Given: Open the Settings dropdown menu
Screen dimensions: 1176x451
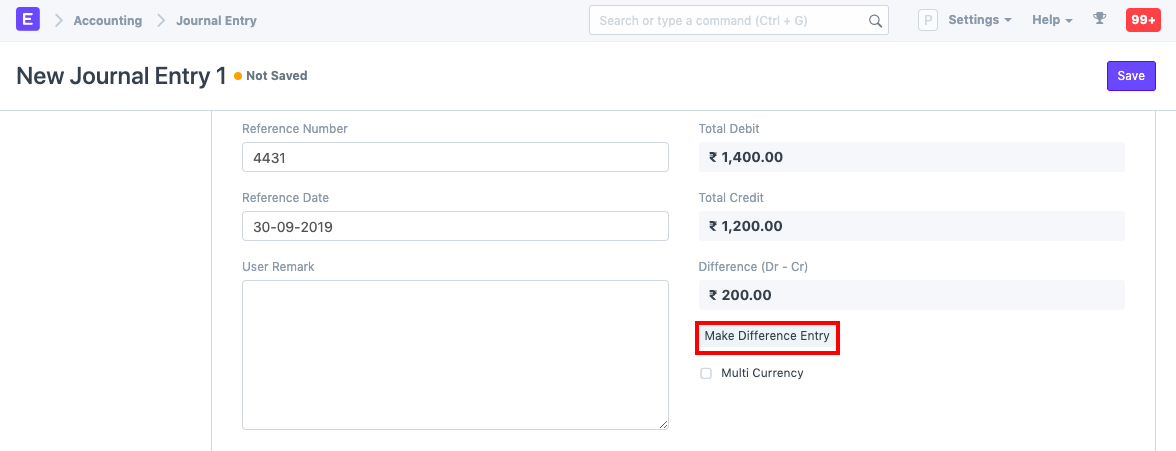Looking at the screenshot, I should point(979,20).
